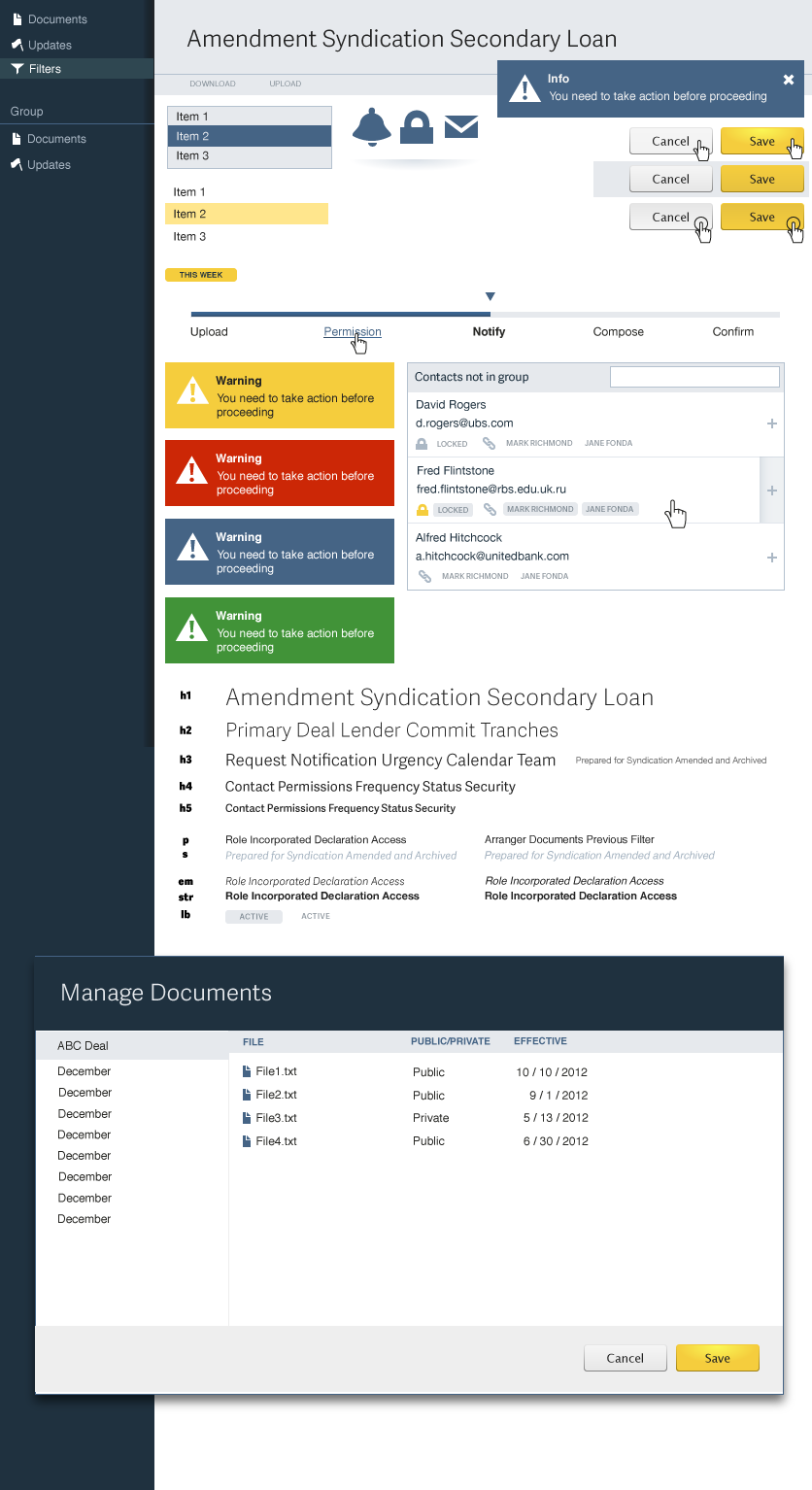Click the triangle icon in the red Warning alert
Image resolution: width=812 pixels, height=1490 pixels.
coord(192,470)
